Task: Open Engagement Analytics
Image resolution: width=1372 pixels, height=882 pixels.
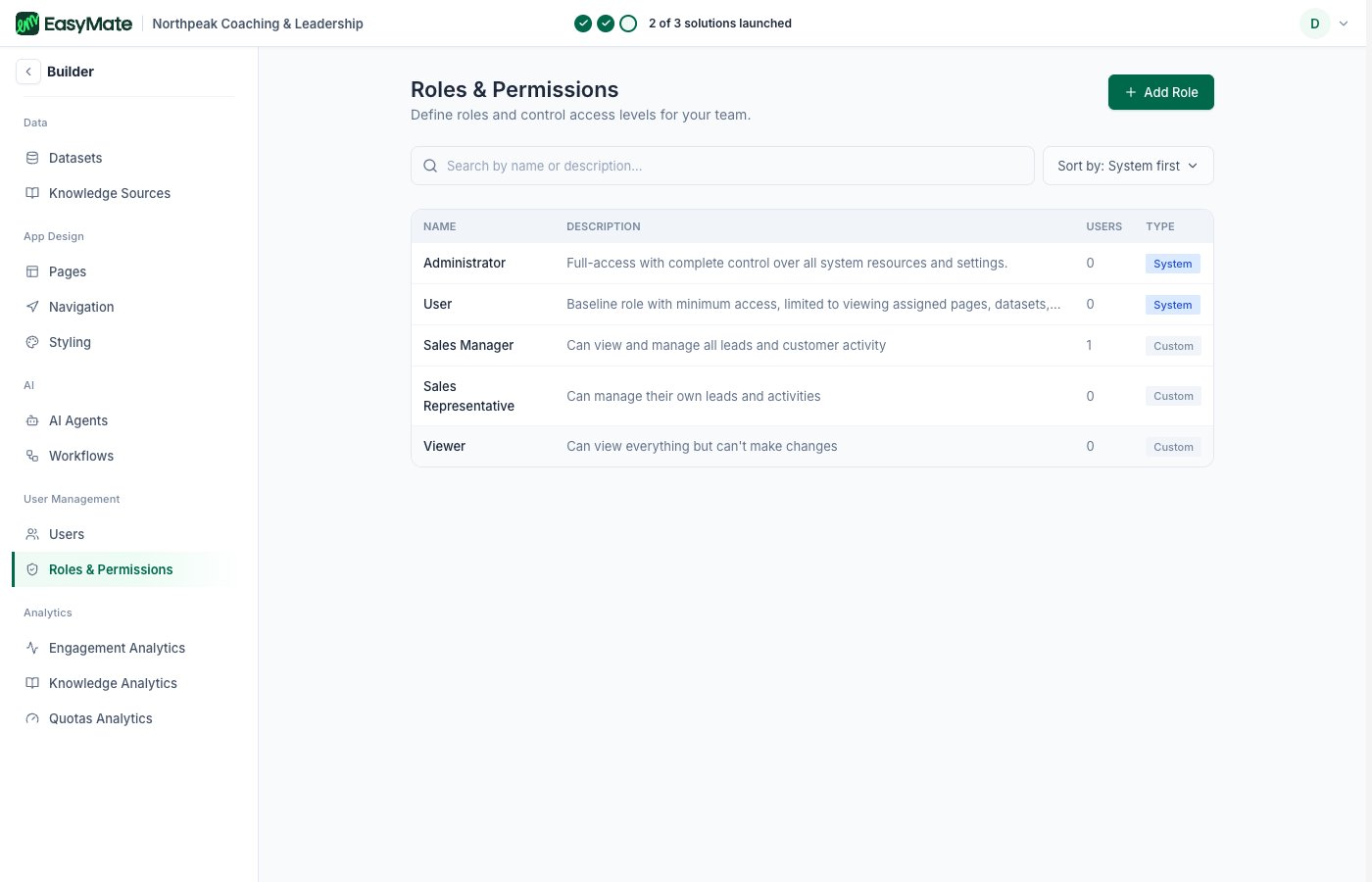Action: (x=123, y=648)
